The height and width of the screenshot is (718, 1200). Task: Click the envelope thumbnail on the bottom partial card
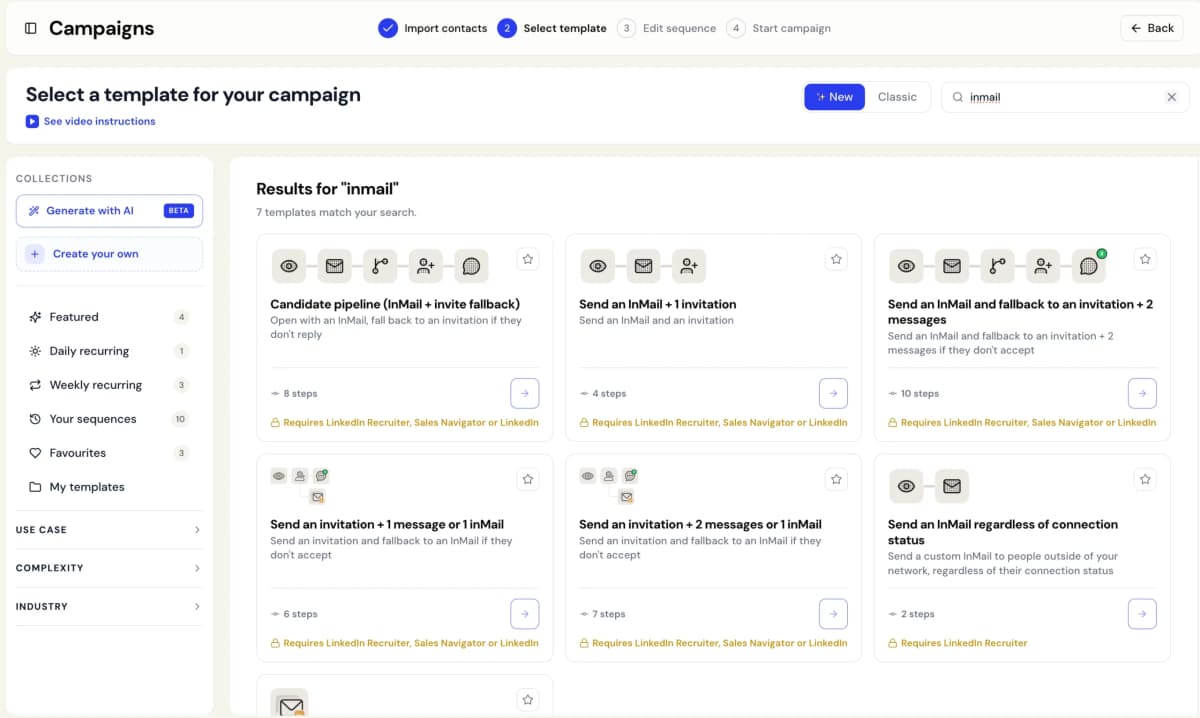[290, 704]
